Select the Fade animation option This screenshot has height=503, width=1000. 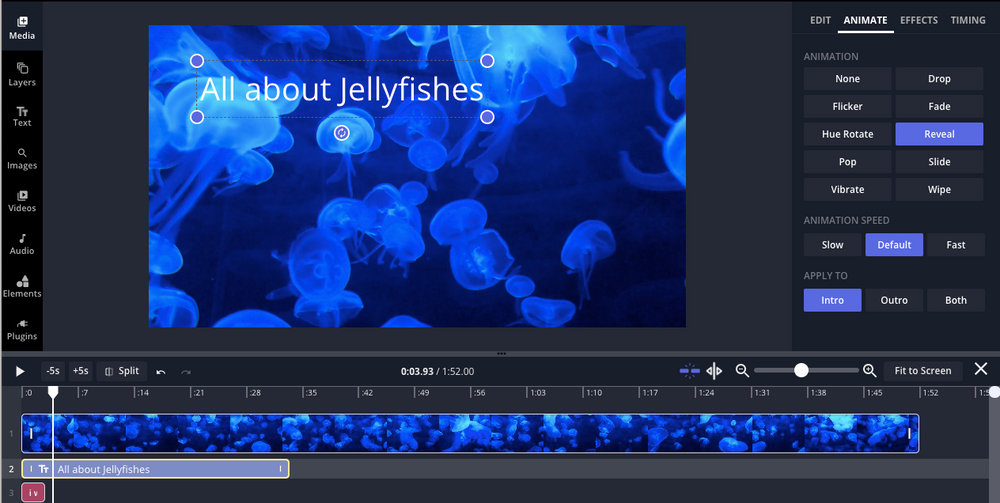click(x=939, y=106)
